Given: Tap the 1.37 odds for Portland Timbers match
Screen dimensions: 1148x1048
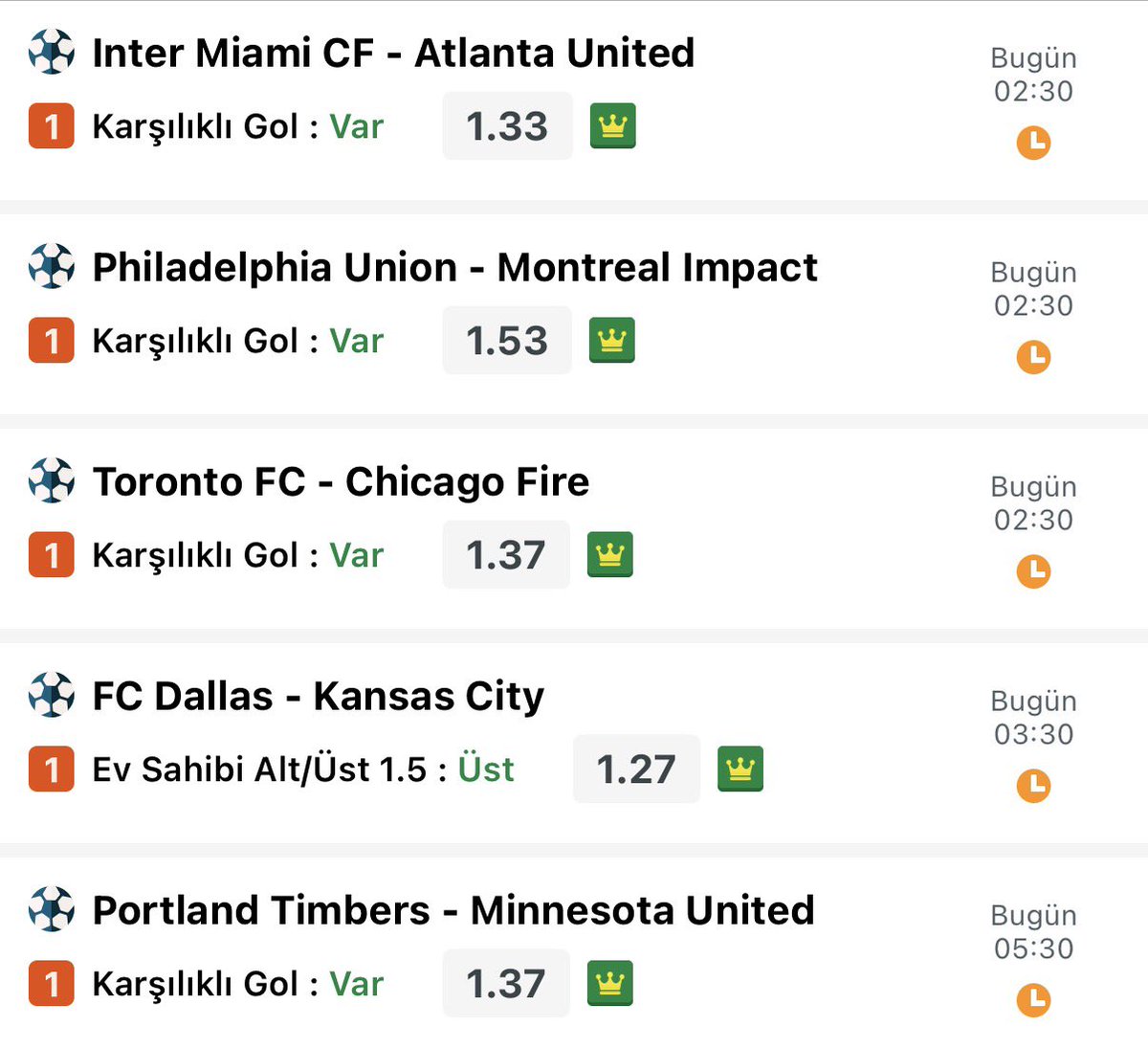Looking at the screenshot, I should pyautogui.click(x=506, y=983).
